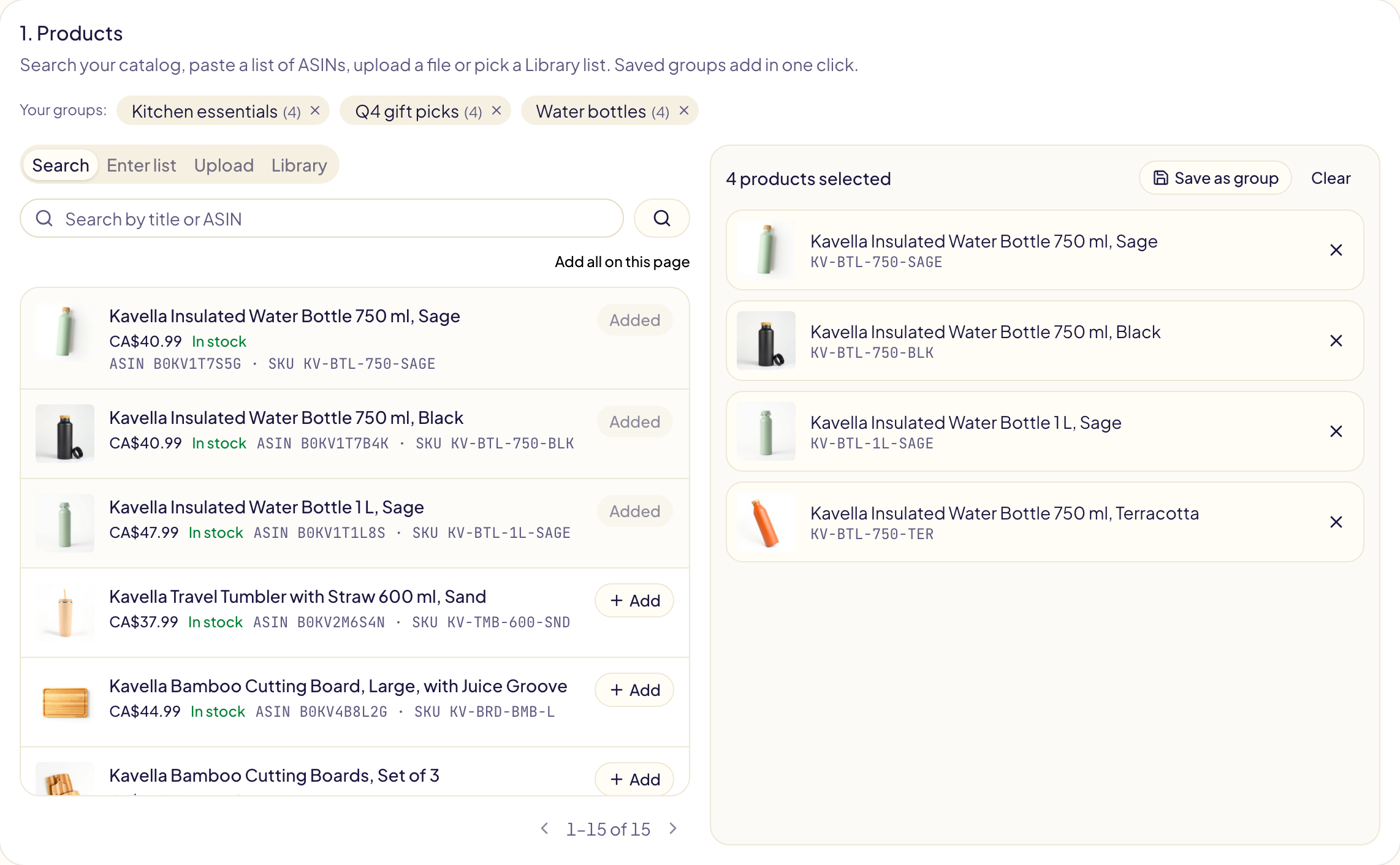Delete the Q4 gift picks group

496,111
